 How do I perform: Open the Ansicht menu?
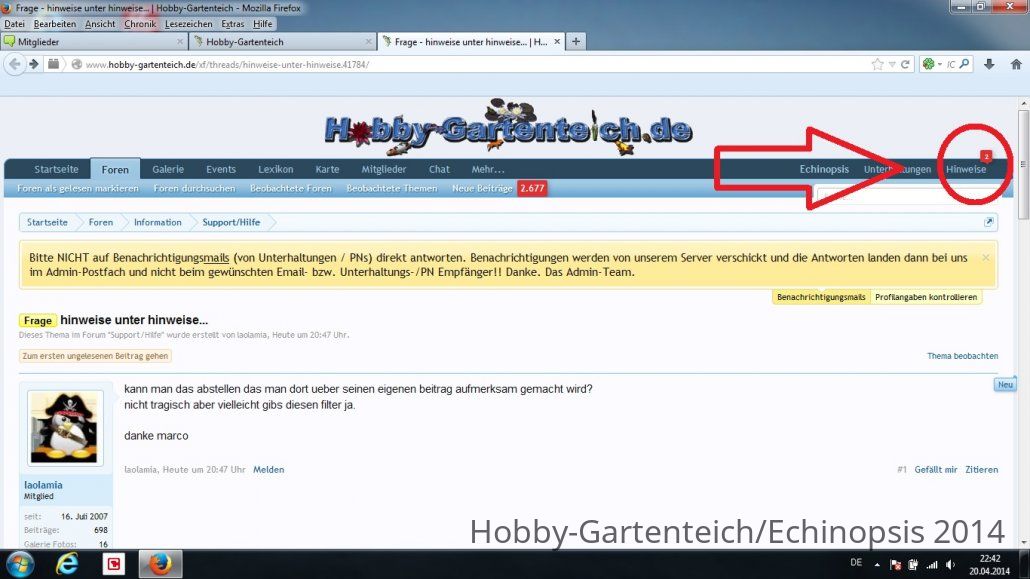(x=101, y=24)
